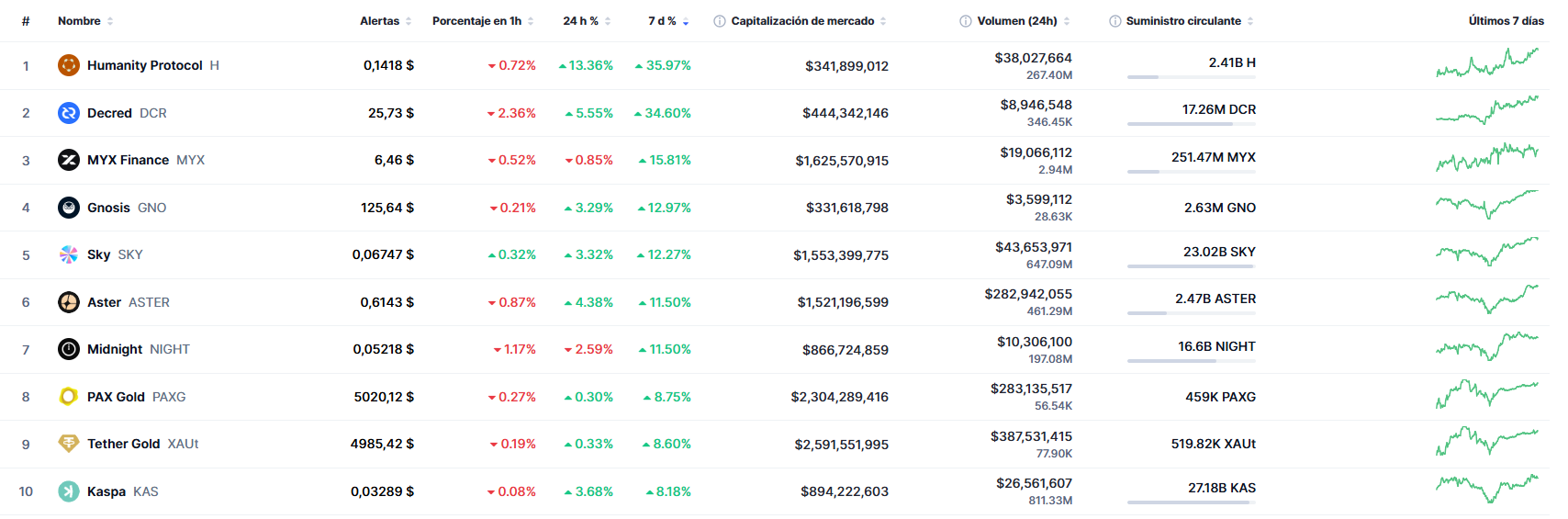The height and width of the screenshot is (519, 1568).
Task: Click the PAX Gold coin logo
Action: point(69,397)
